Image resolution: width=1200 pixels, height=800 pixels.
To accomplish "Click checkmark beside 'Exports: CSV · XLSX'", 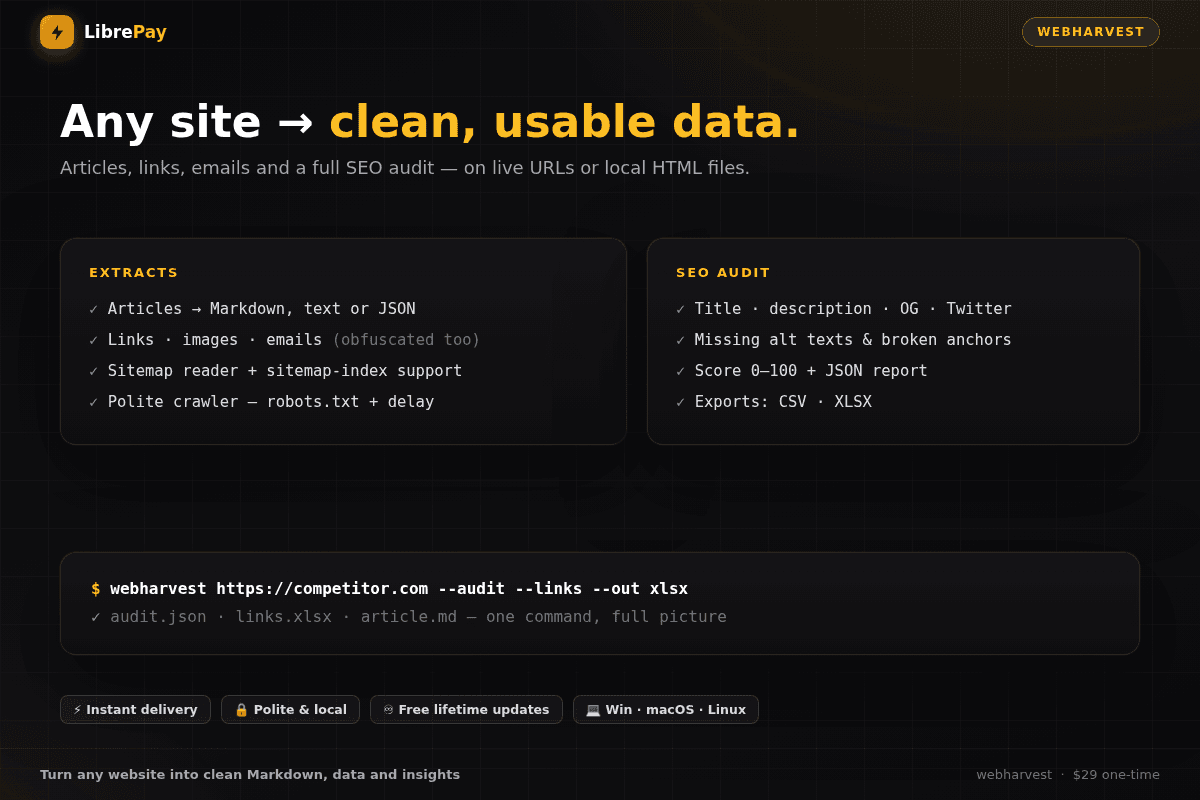I will click(x=681, y=402).
